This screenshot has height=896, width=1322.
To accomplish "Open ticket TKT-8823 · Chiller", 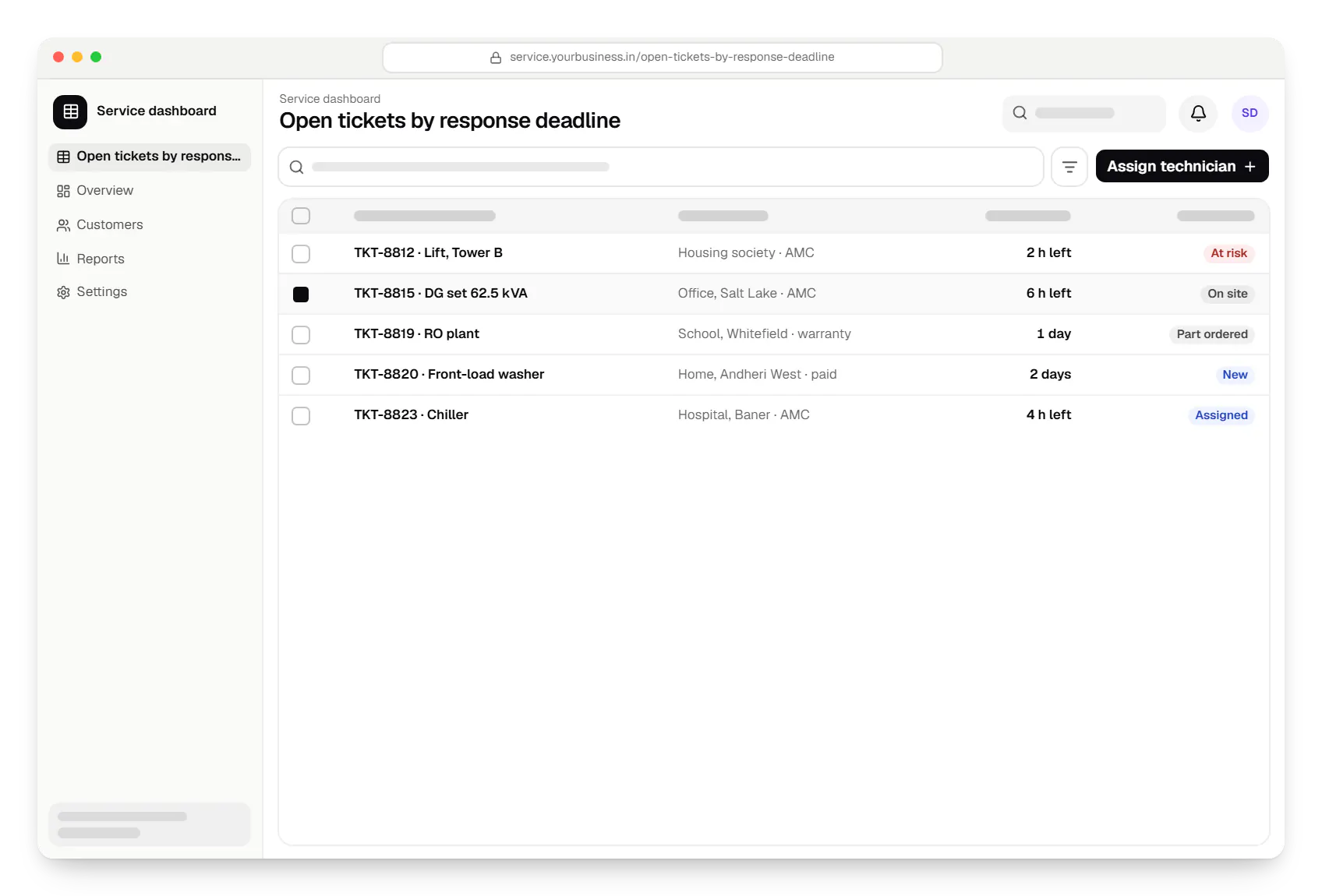I will [x=411, y=415].
